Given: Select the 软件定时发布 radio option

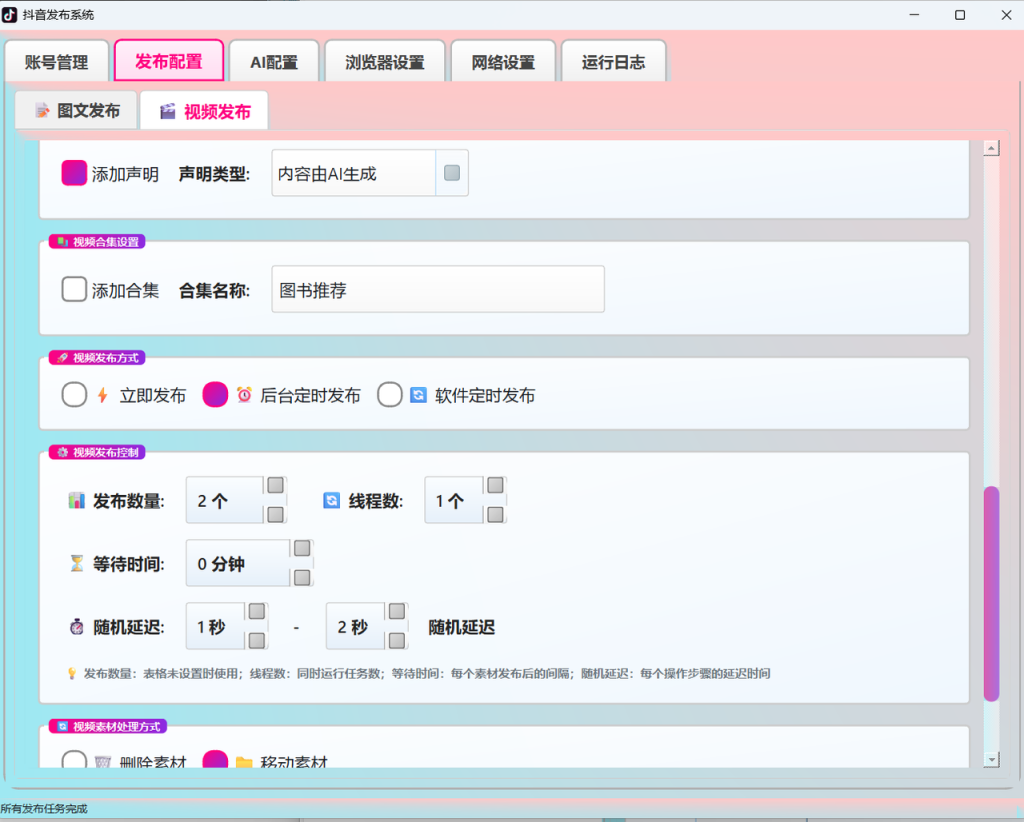Looking at the screenshot, I should [389, 394].
